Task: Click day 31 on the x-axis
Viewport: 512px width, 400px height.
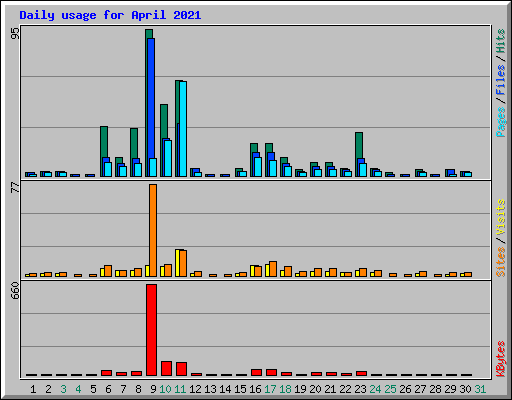Action: pyautogui.click(x=480, y=389)
